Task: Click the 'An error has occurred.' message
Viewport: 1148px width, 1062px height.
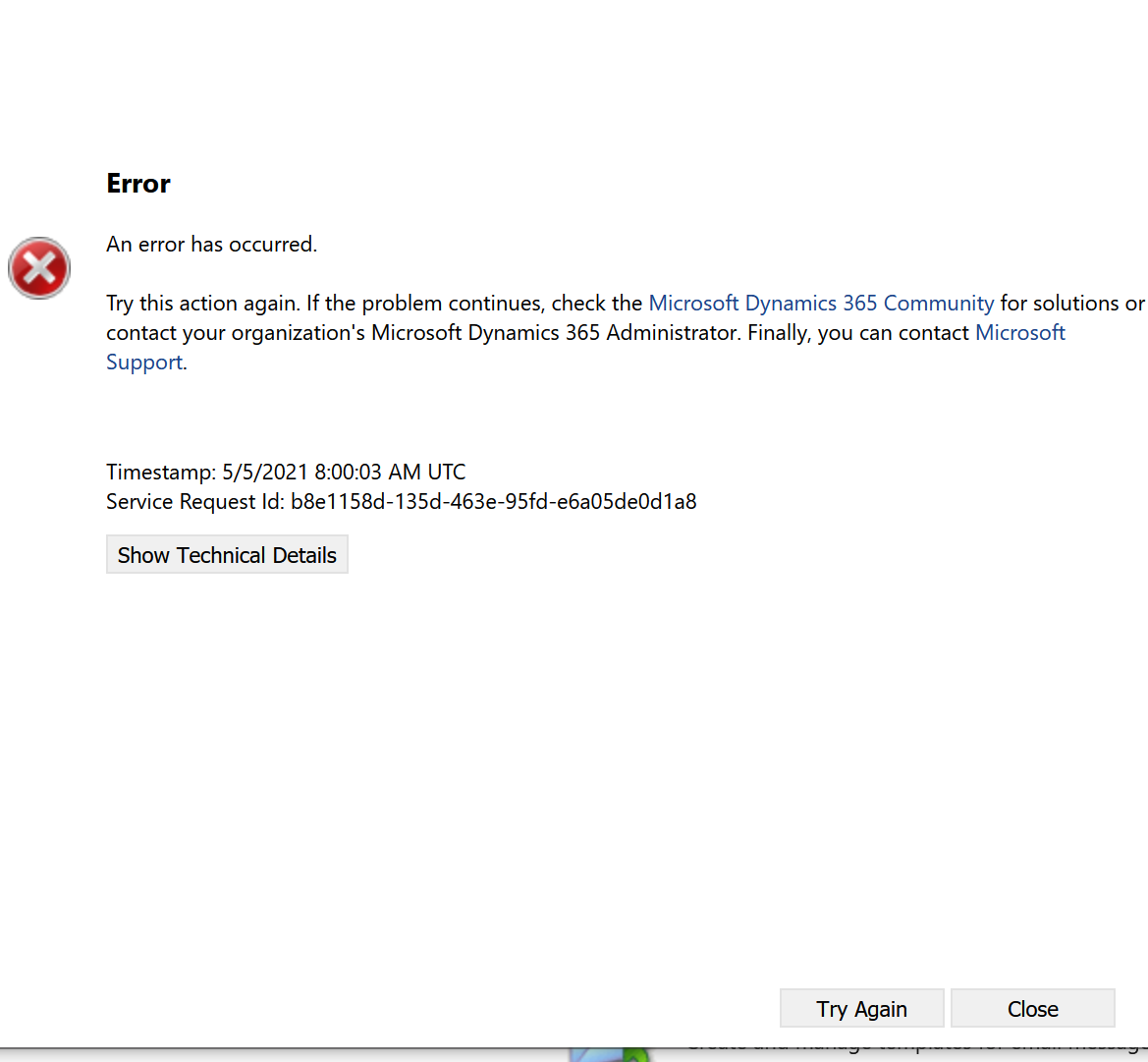Action: click(211, 244)
